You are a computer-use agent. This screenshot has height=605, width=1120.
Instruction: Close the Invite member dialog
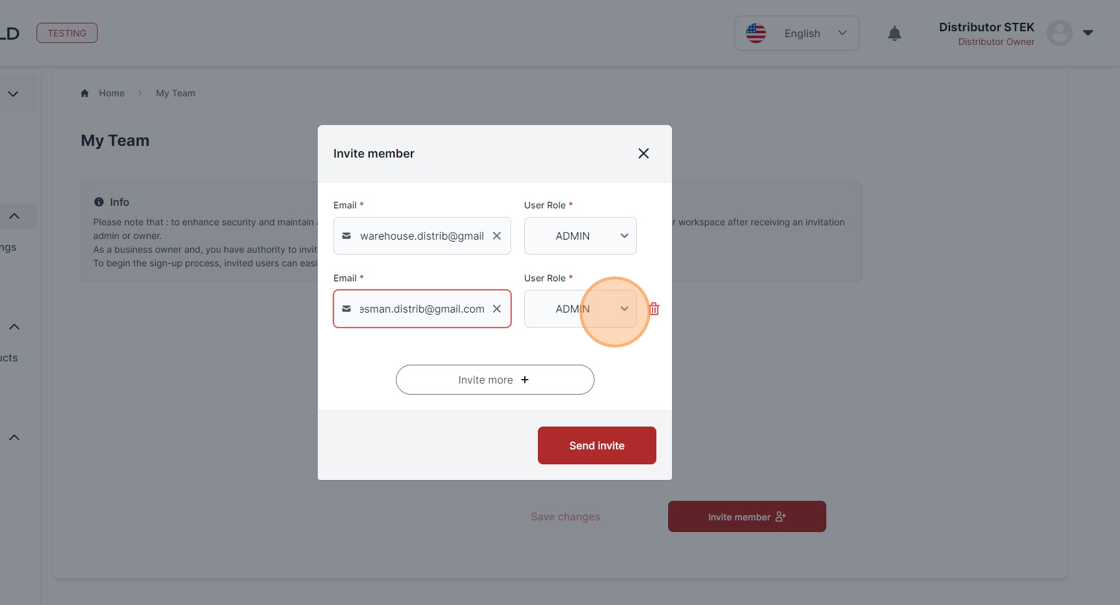coord(644,154)
